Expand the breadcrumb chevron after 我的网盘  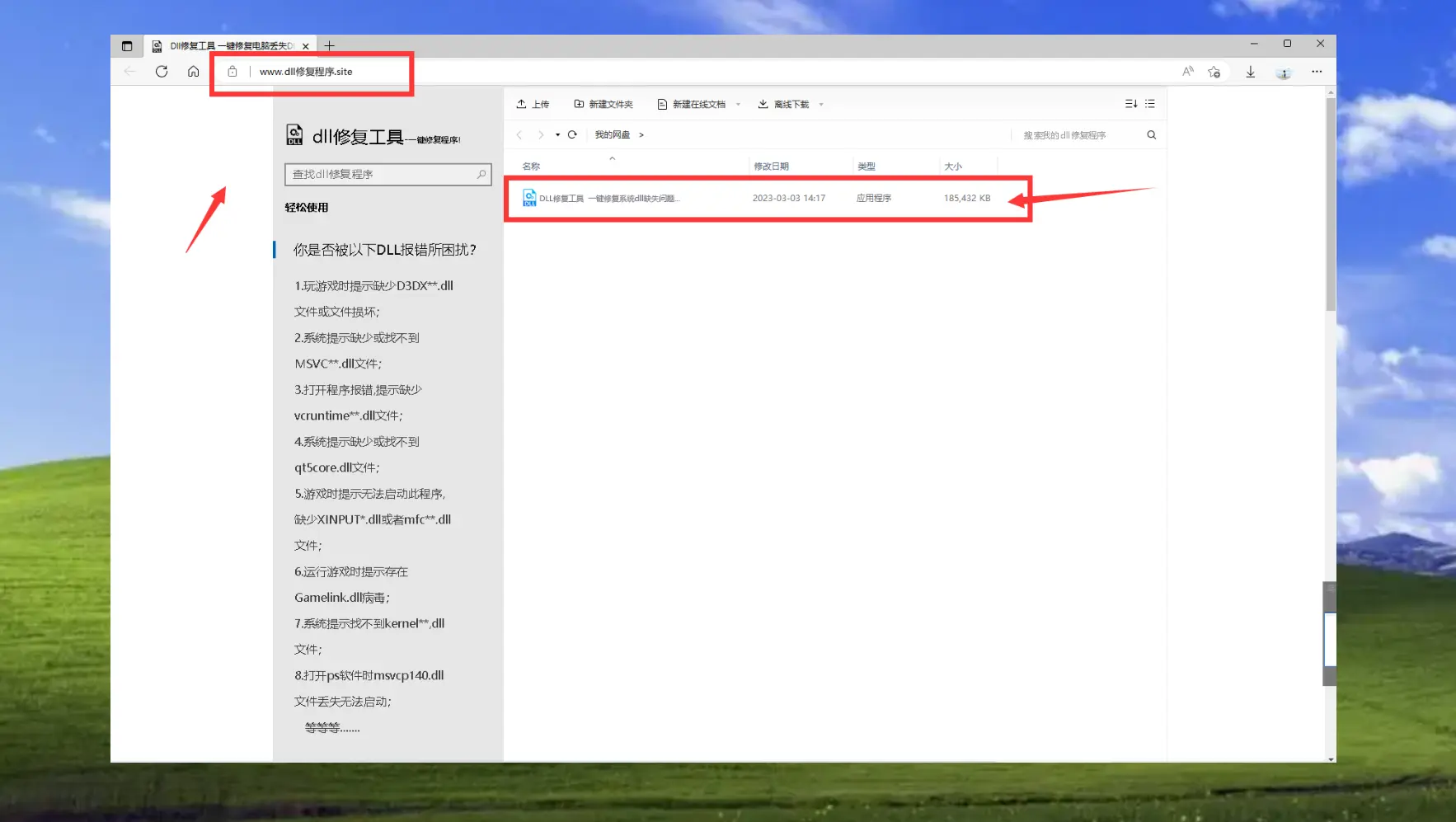click(641, 134)
